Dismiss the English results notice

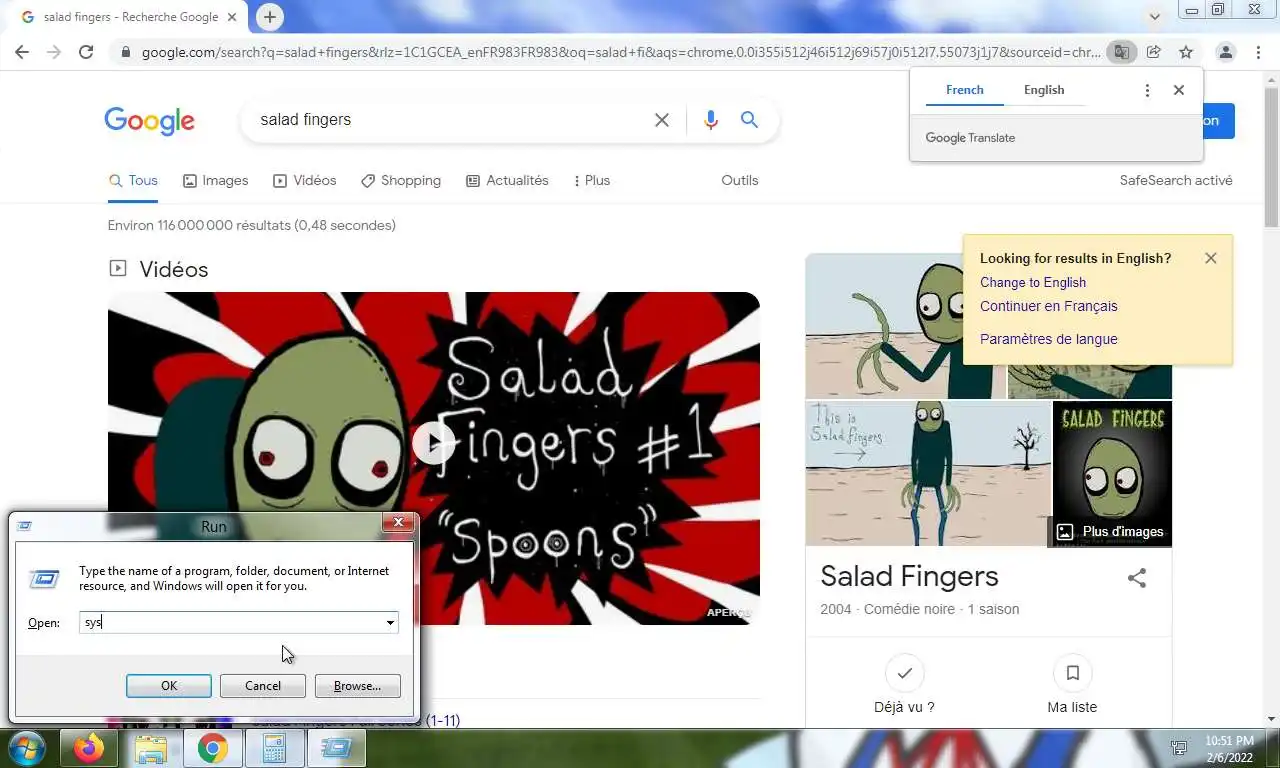pos(1211,258)
